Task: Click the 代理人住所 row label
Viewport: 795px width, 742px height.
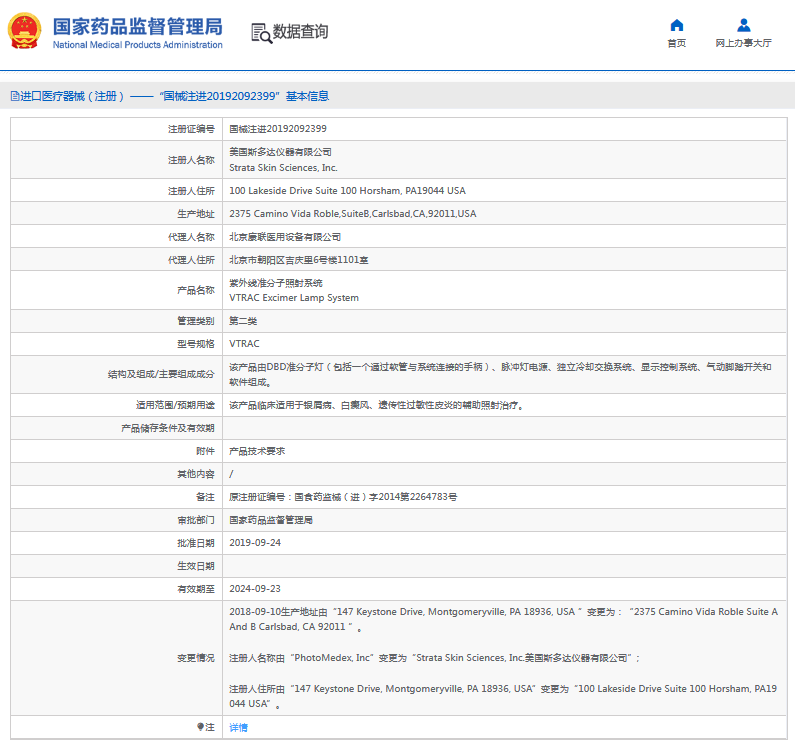Action: (191, 260)
